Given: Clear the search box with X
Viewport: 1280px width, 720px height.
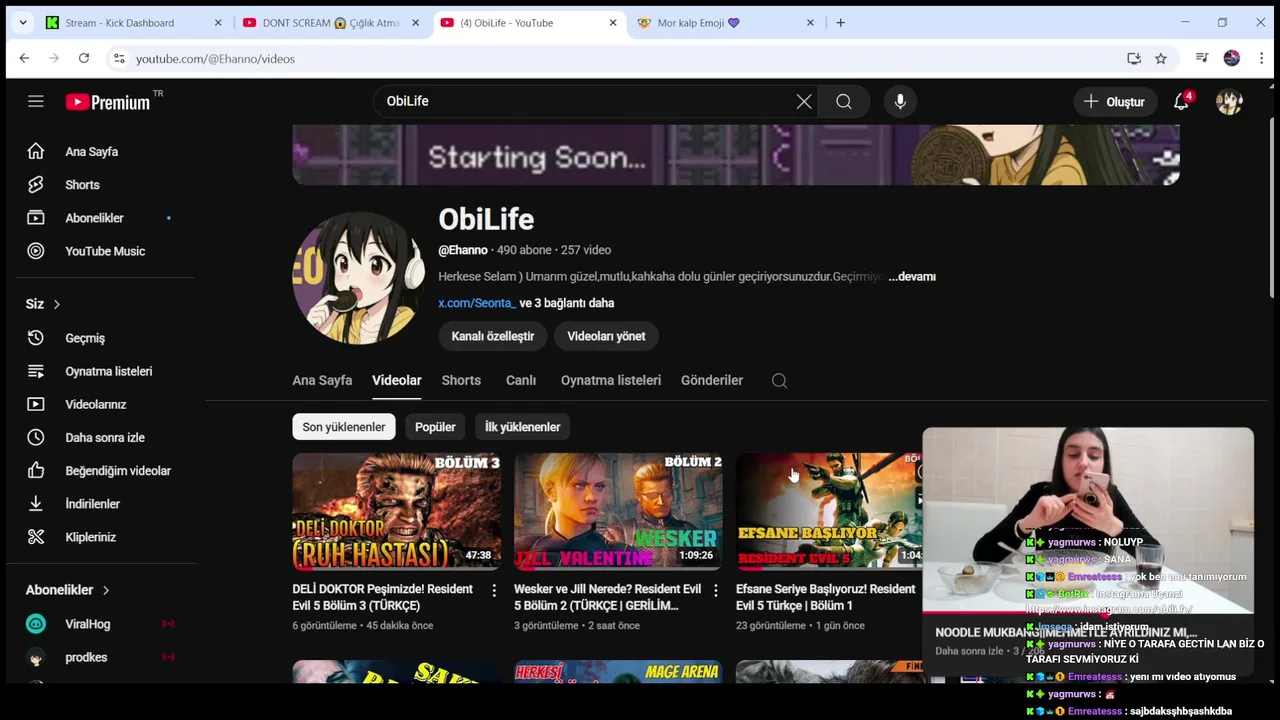Looking at the screenshot, I should [x=804, y=101].
